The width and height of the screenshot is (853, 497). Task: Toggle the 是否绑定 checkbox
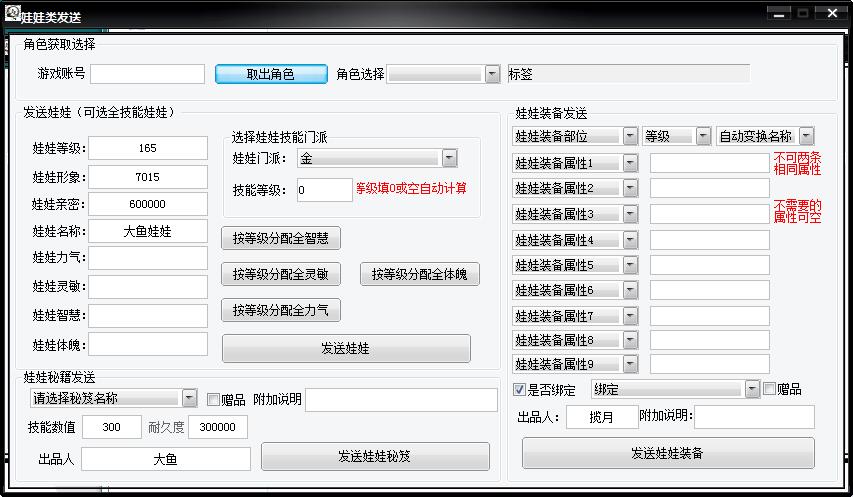pos(519,389)
